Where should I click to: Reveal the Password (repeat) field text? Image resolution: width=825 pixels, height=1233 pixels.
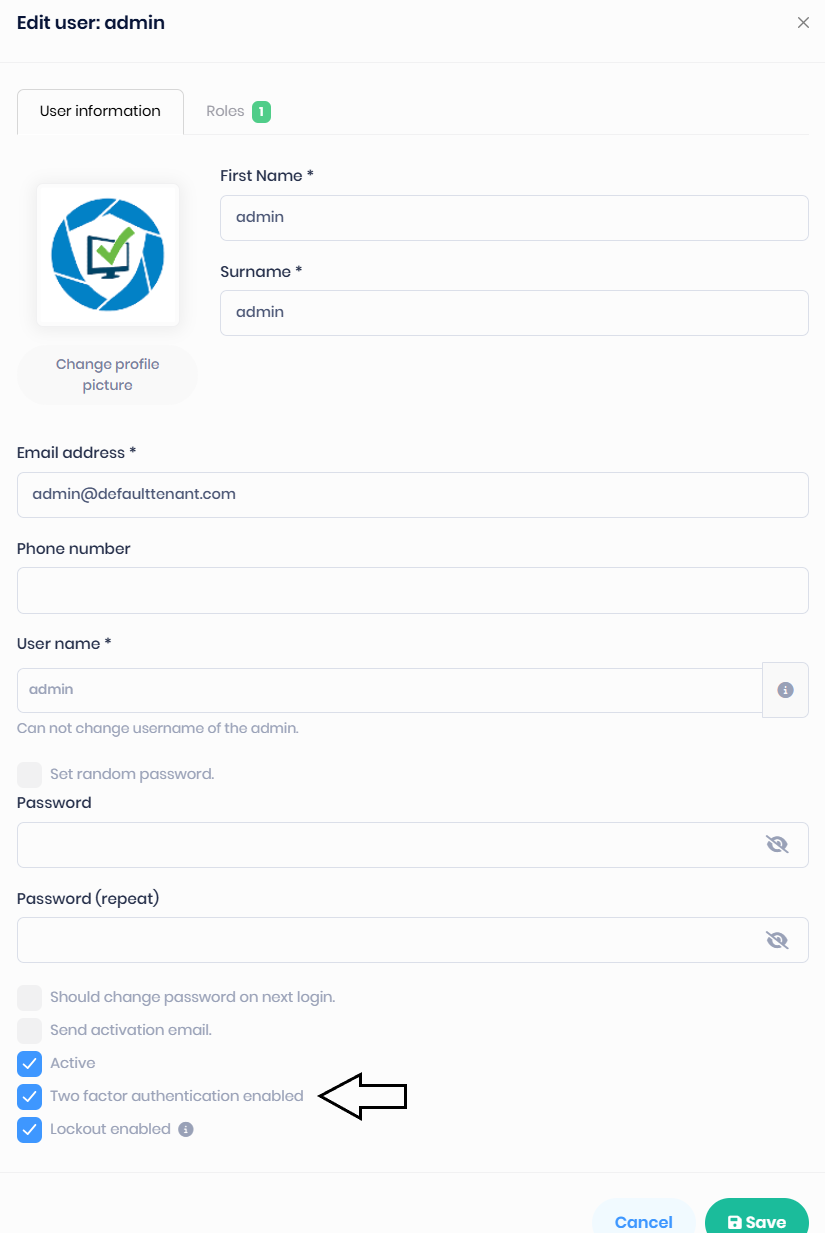click(776, 940)
